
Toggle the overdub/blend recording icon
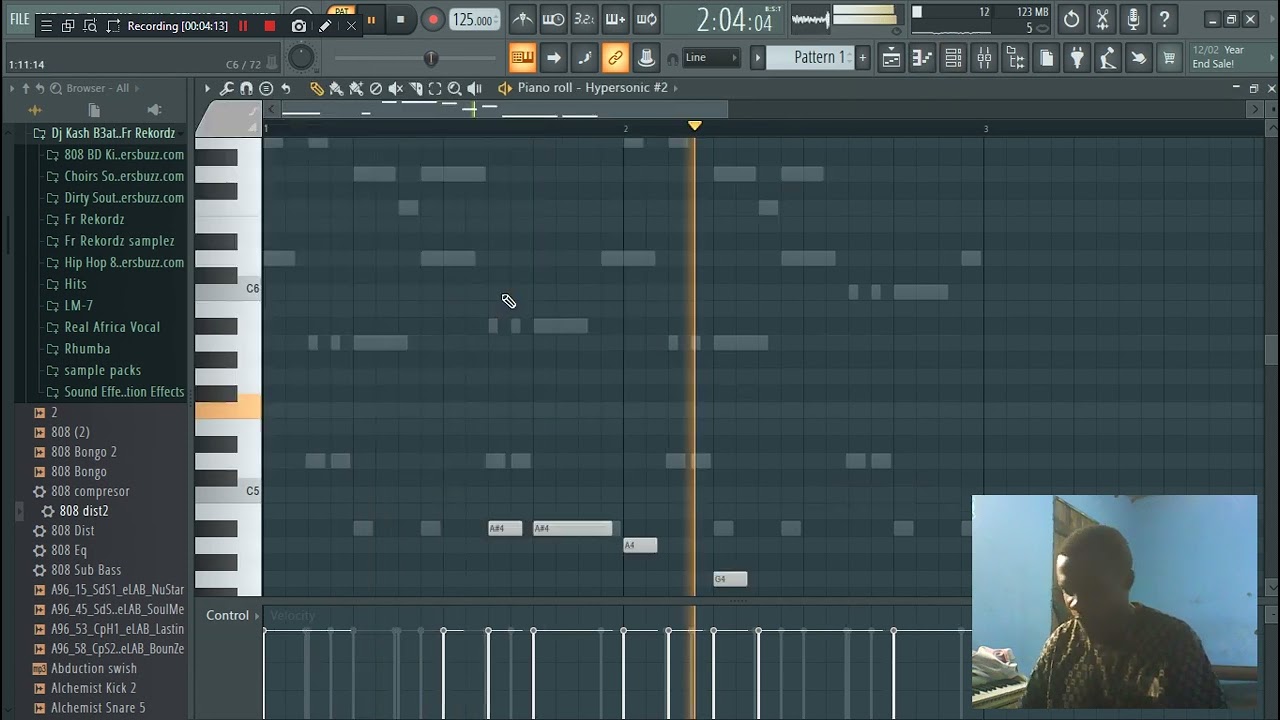coord(615,19)
